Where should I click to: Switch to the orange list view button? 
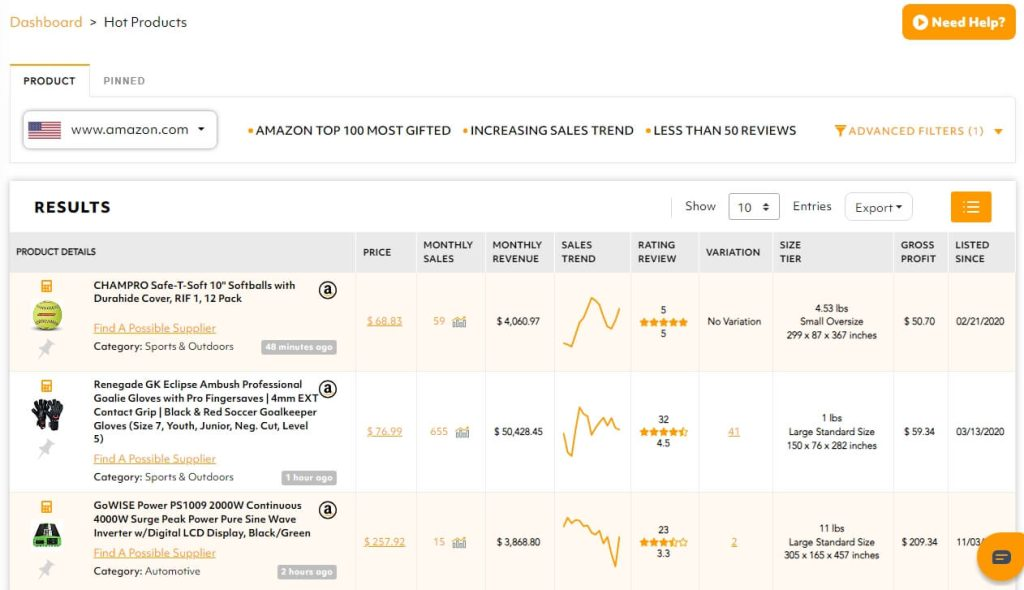(970, 207)
